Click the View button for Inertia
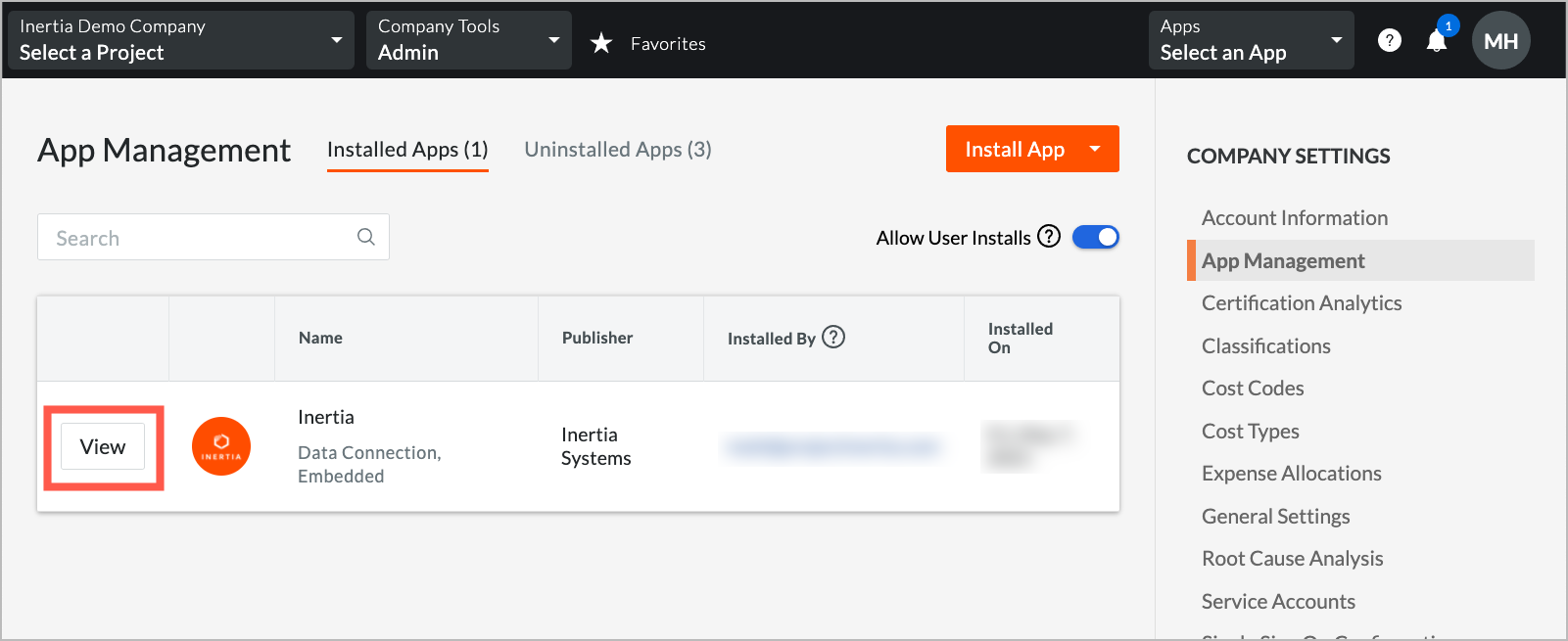The width and height of the screenshot is (1568, 641). [x=103, y=446]
